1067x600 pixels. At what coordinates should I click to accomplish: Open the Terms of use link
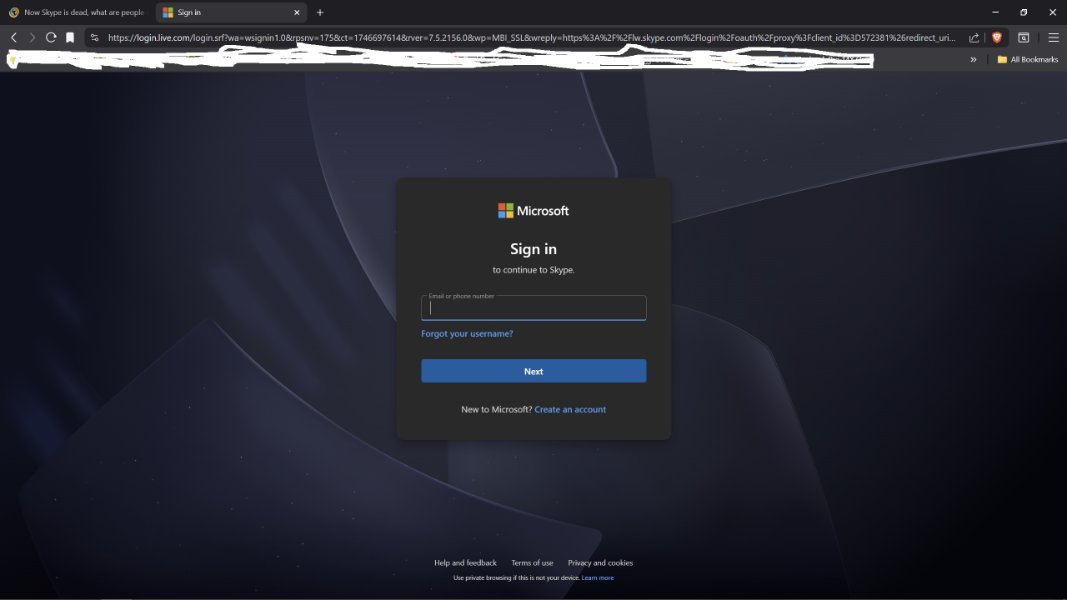click(532, 563)
